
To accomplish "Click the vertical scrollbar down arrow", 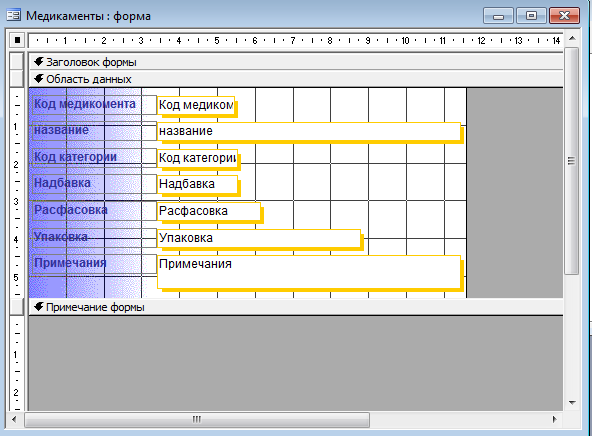I will [572, 403].
